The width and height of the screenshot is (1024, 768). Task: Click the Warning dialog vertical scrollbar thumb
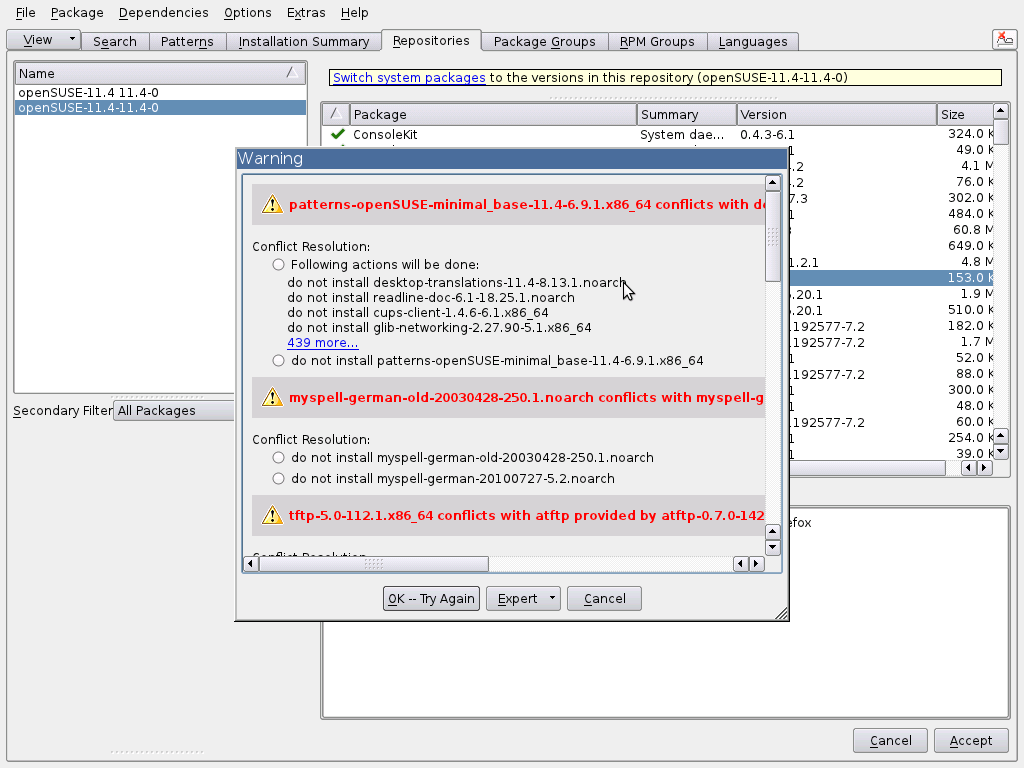tap(773, 236)
